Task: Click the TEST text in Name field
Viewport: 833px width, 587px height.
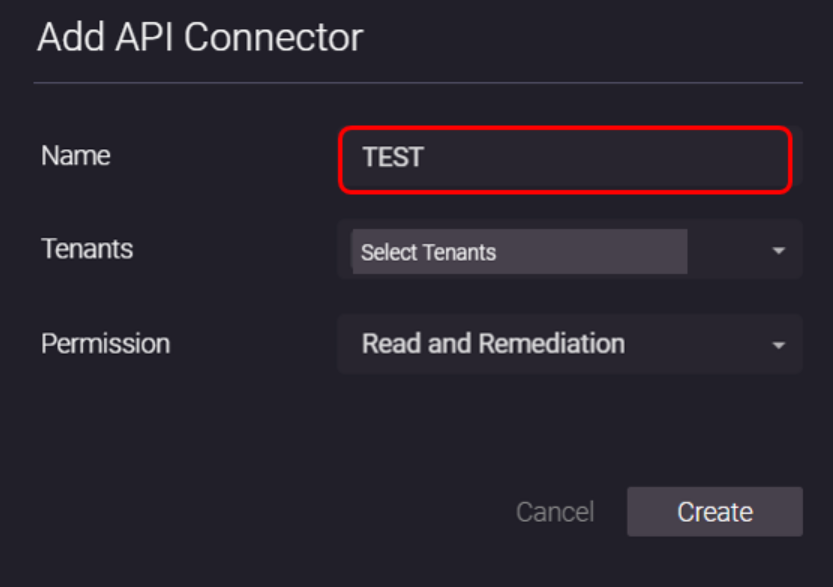Action: click(393, 158)
